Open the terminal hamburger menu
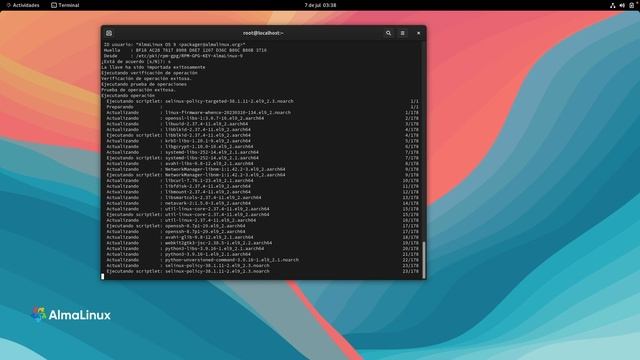This screenshot has width=640, height=360. tap(402, 33)
